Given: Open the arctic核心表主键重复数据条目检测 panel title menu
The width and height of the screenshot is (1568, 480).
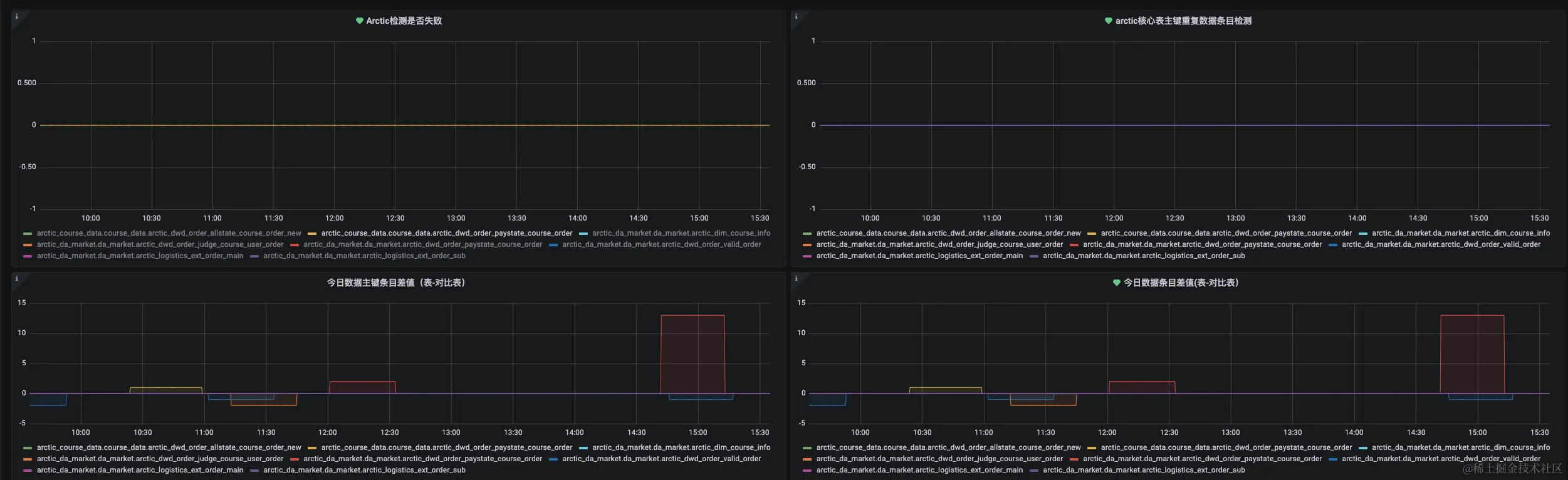Looking at the screenshot, I should pyautogui.click(x=1183, y=21).
